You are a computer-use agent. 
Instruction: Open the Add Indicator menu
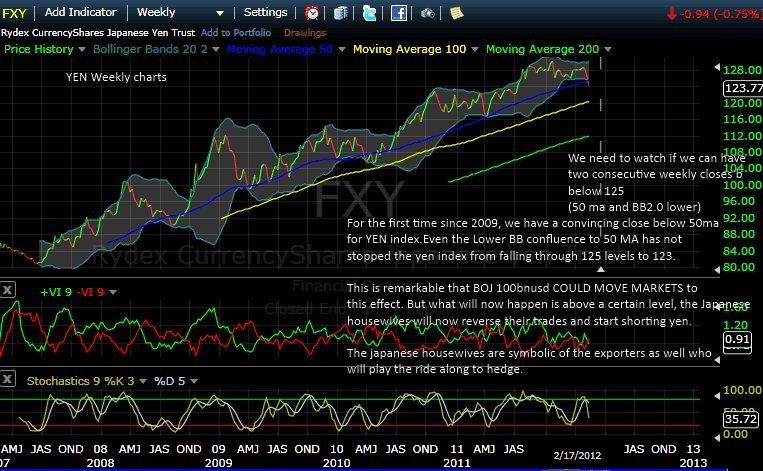(x=80, y=12)
